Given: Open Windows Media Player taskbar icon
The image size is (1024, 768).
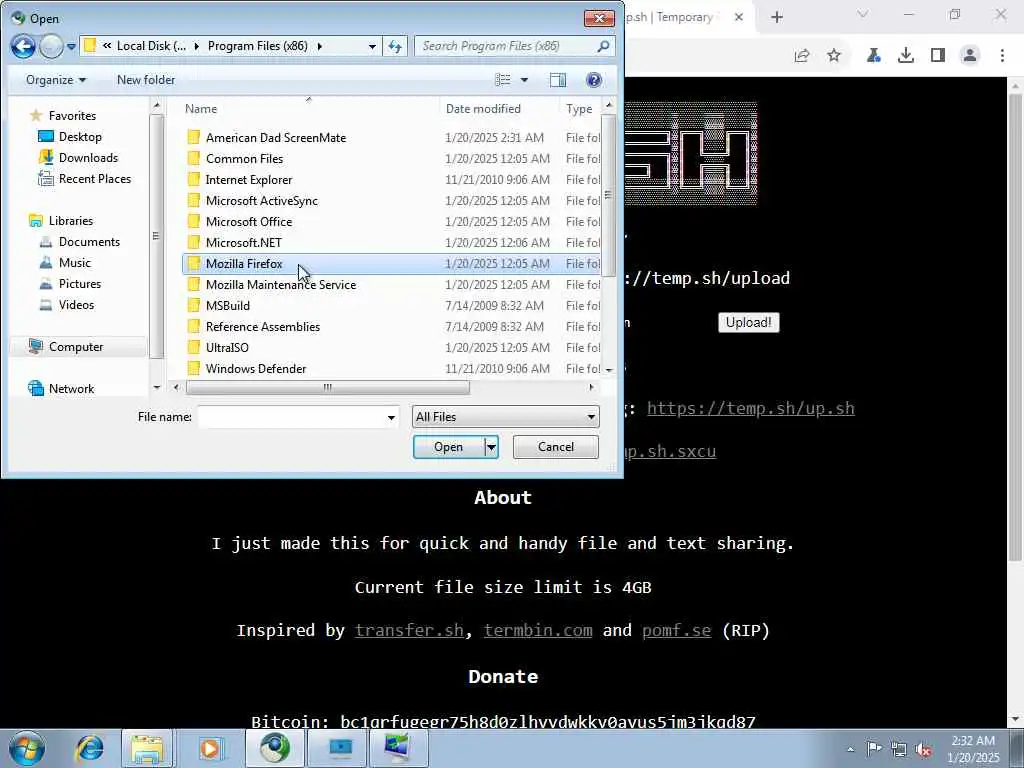Looking at the screenshot, I should [210, 748].
